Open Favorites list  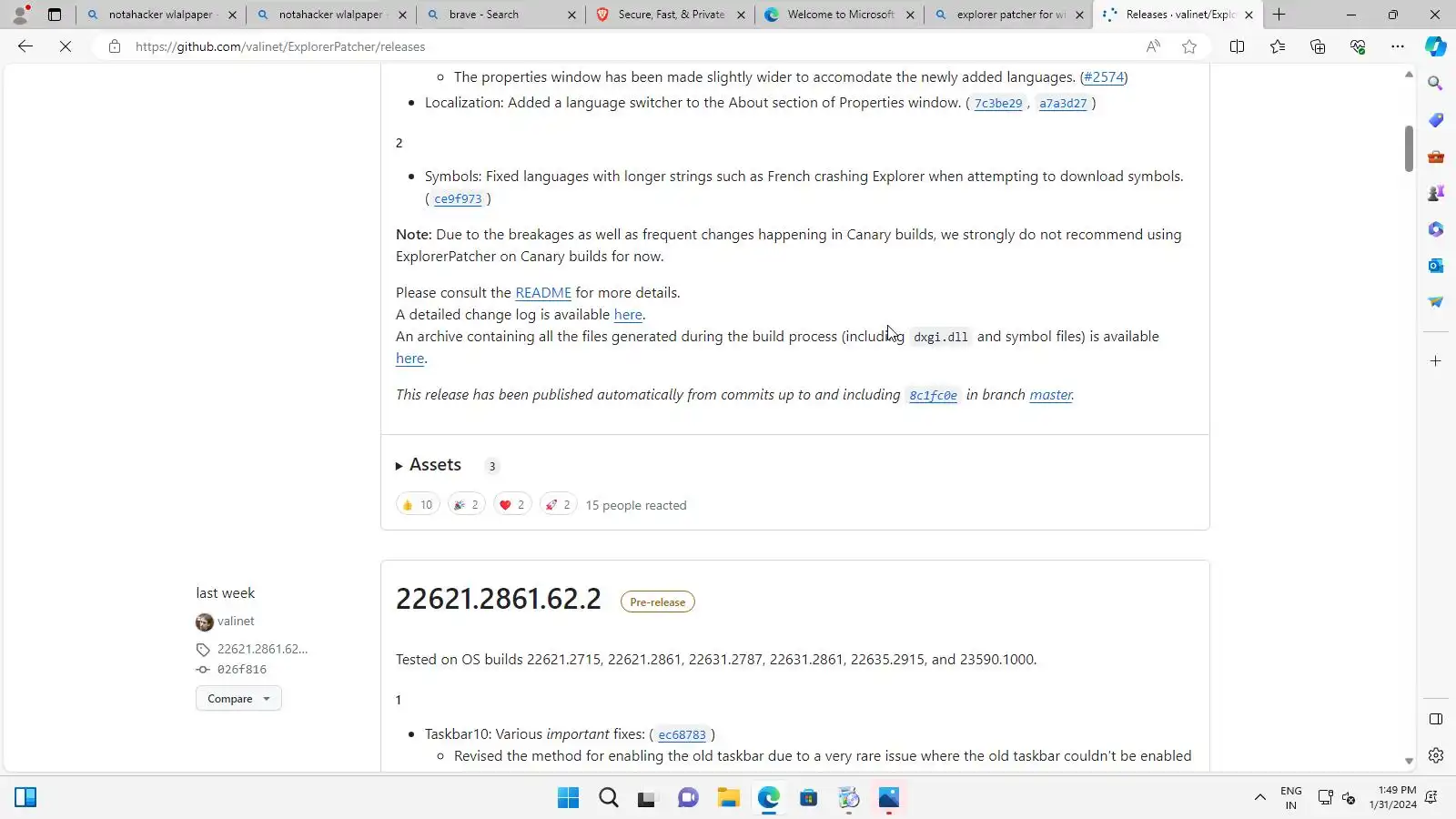[1278, 46]
